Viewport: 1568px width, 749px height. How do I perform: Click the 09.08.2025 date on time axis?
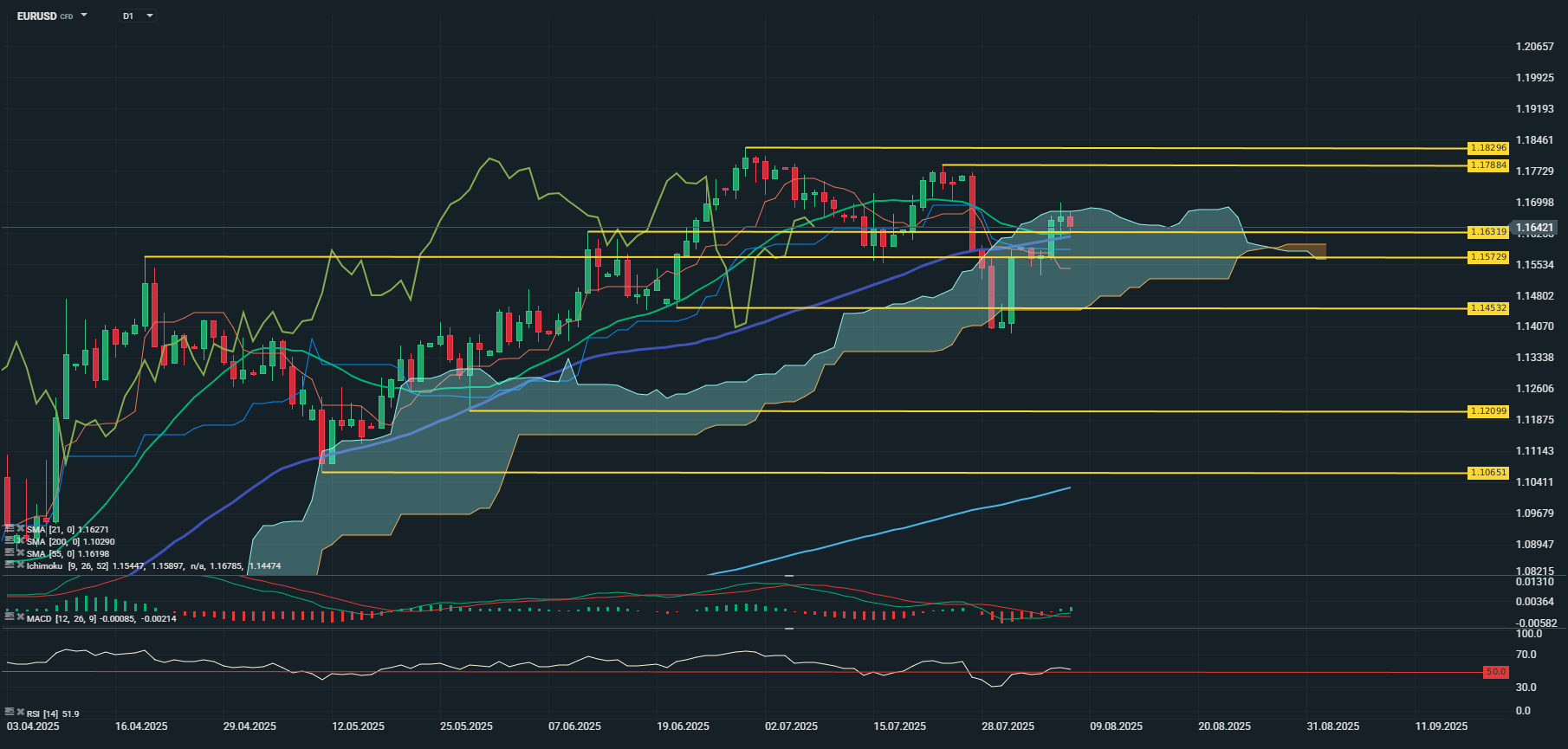point(1116,726)
